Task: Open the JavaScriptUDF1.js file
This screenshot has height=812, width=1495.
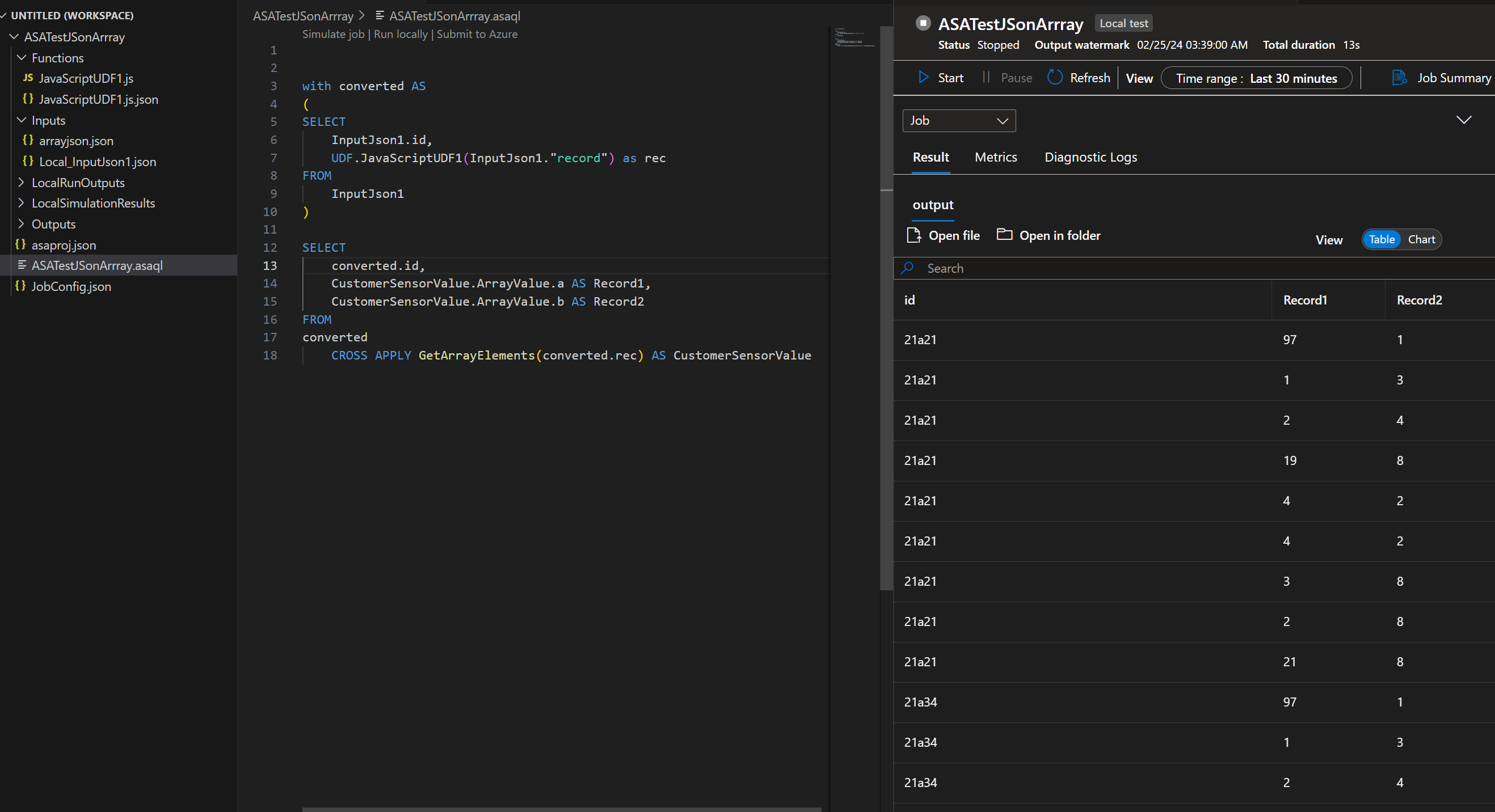Action: point(86,78)
